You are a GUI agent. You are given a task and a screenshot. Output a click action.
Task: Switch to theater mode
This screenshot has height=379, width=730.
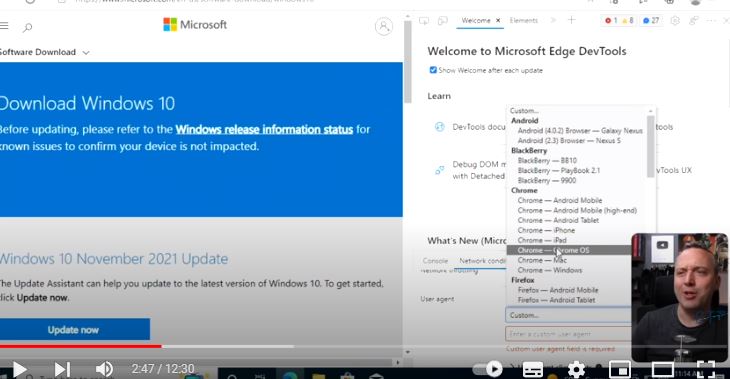click(662, 370)
